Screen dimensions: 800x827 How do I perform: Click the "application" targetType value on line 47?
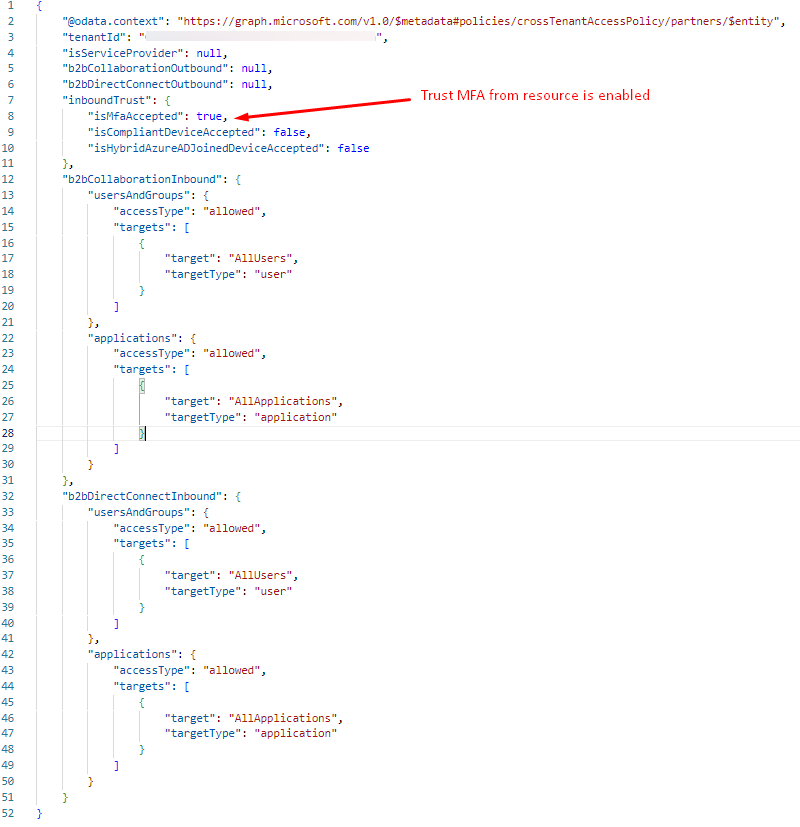295,733
